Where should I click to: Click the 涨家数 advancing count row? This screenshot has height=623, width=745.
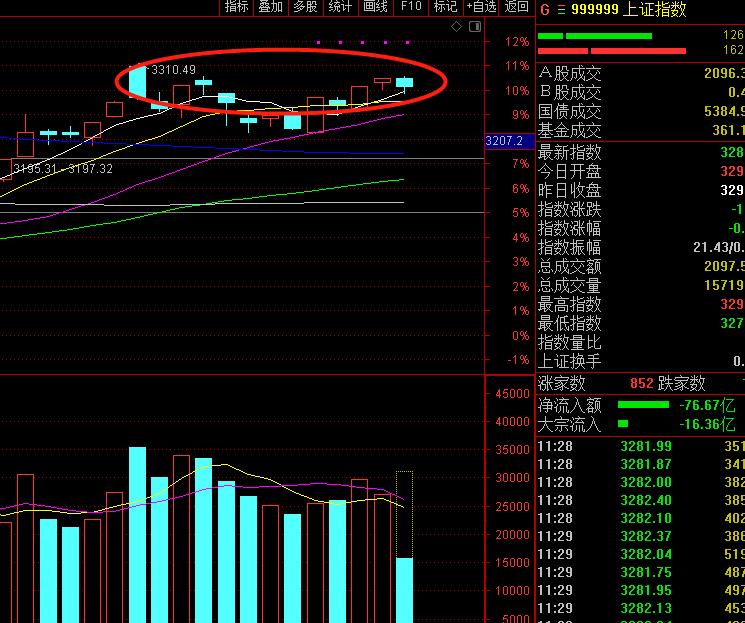(562, 383)
